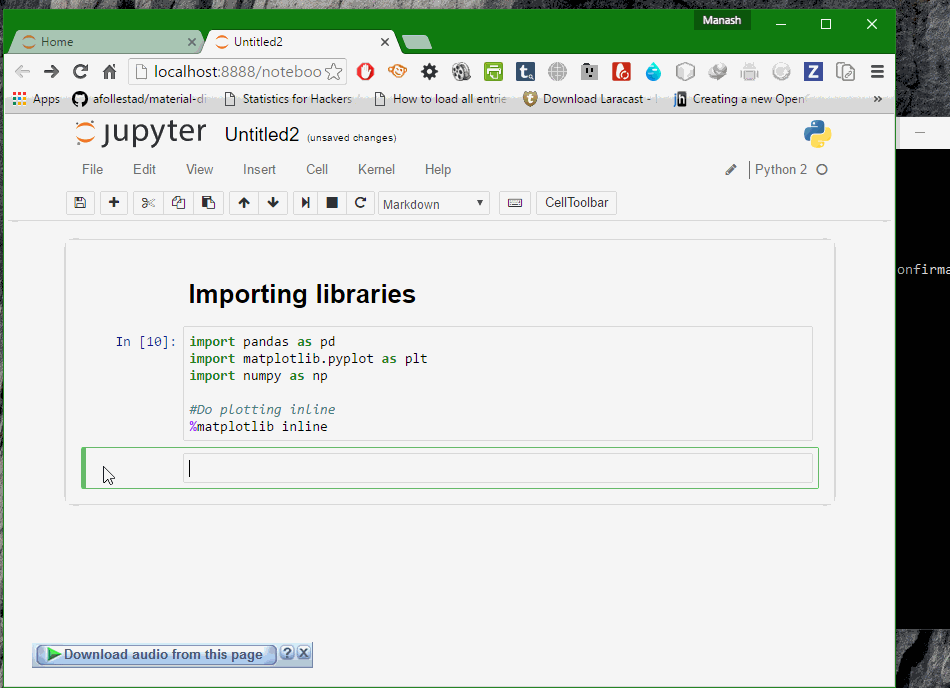Image resolution: width=950 pixels, height=688 pixels.
Task: Move selected cell down with arrow icon
Action: point(273,203)
